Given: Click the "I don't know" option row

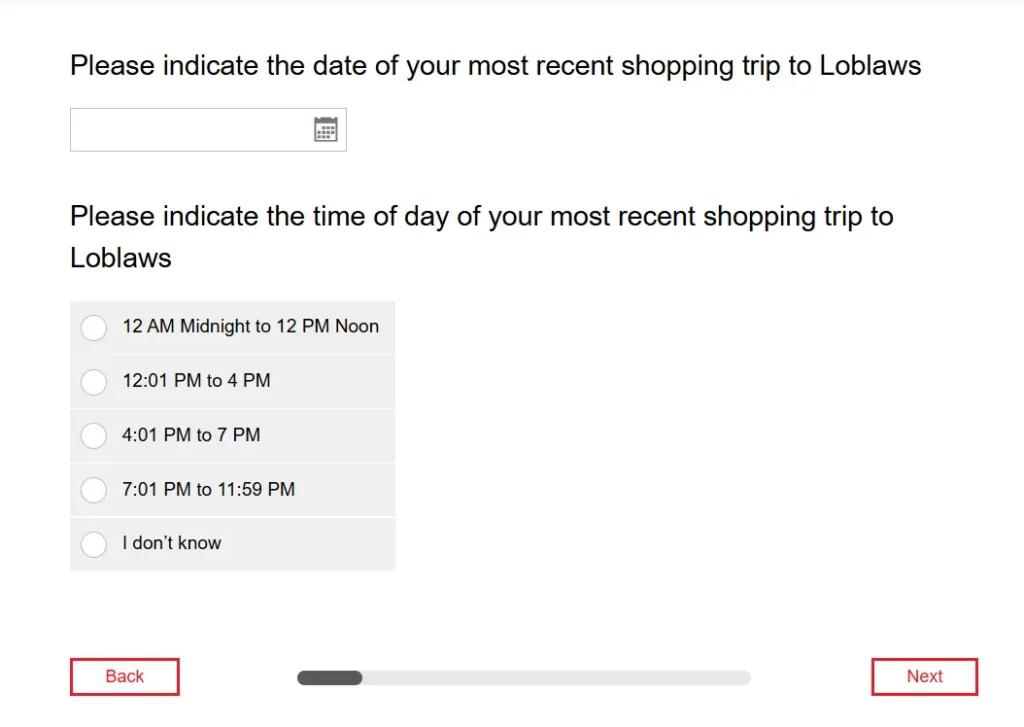Looking at the screenshot, I should pos(232,543).
